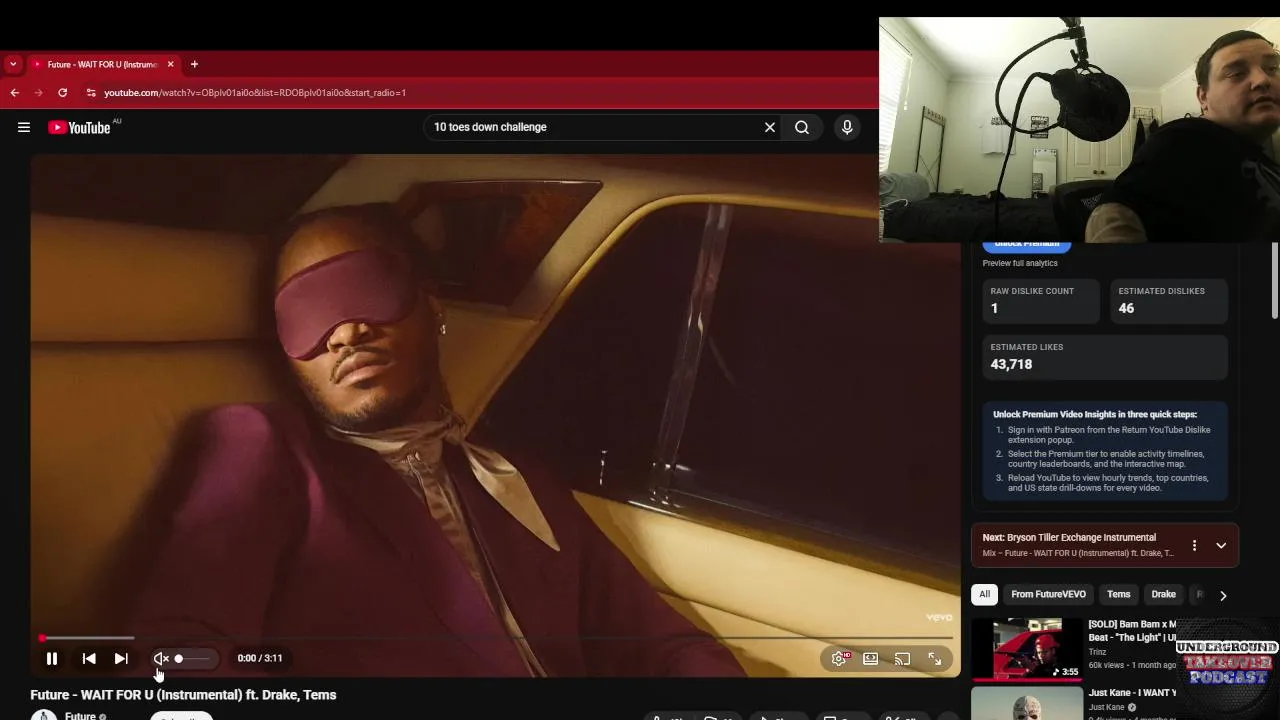Select the 'From FutureVEVO' filter chip
The image size is (1280, 720).
[1048, 594]
